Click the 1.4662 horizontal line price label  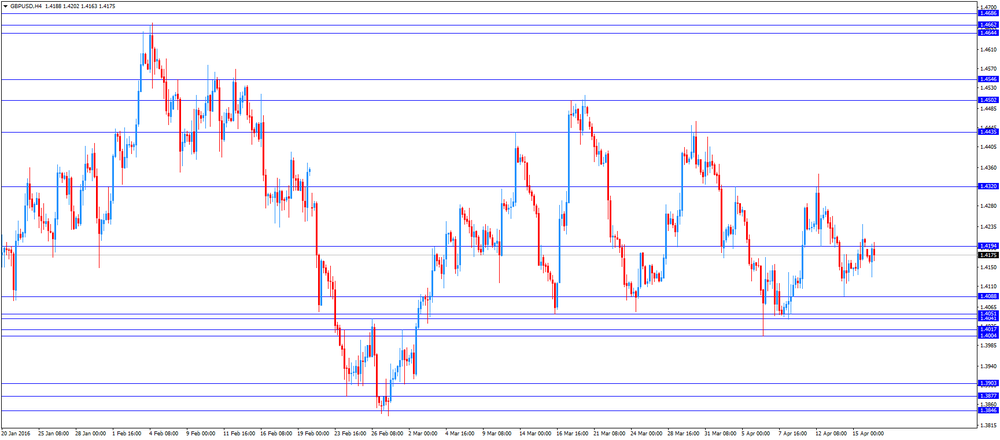tap(988, 25)
